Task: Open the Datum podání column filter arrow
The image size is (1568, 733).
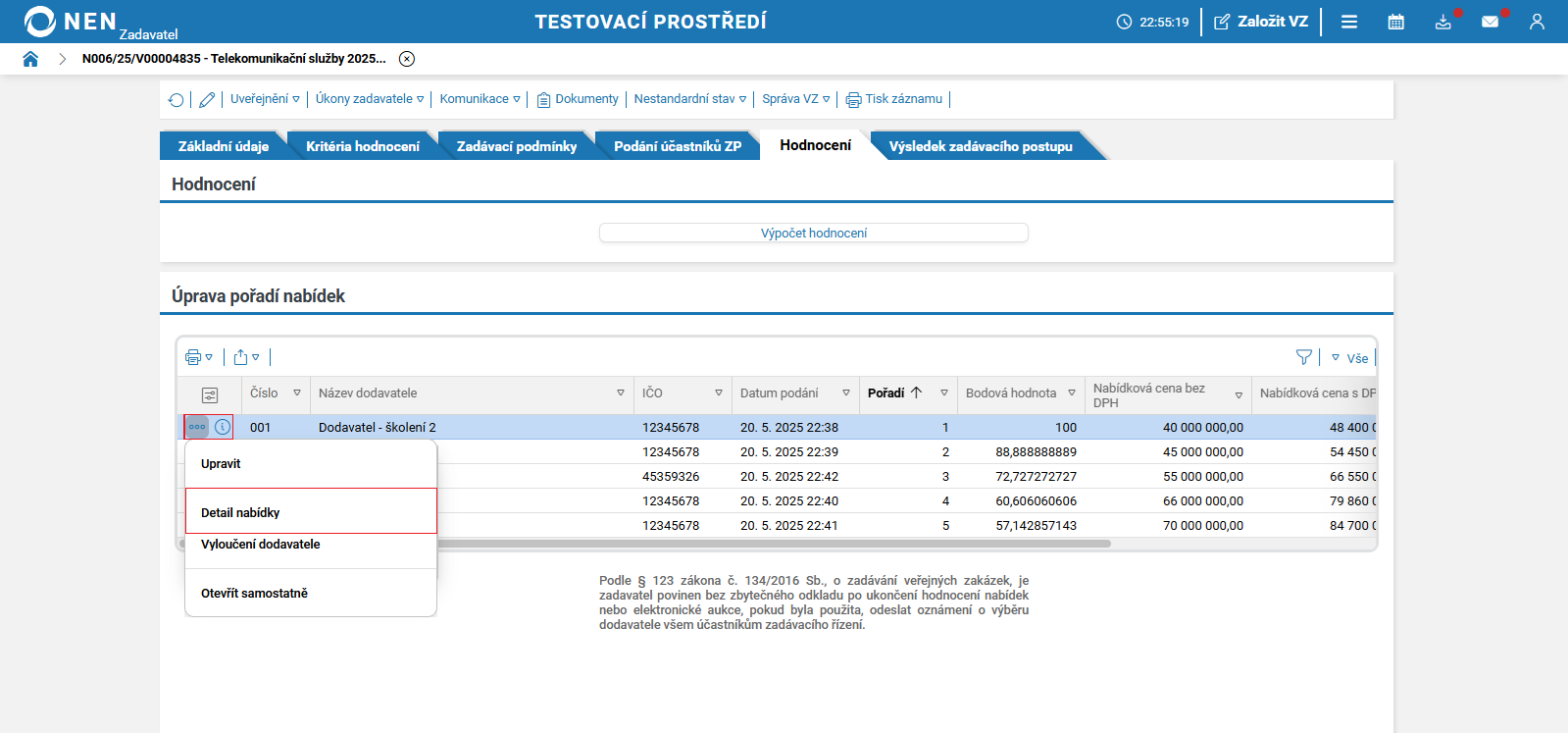Action: click(846, 393)
